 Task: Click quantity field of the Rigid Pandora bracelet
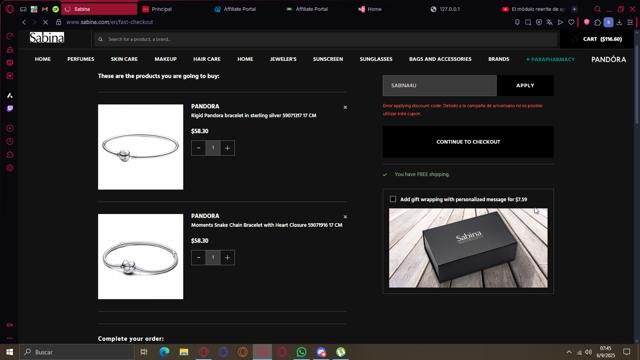(213, 148)
